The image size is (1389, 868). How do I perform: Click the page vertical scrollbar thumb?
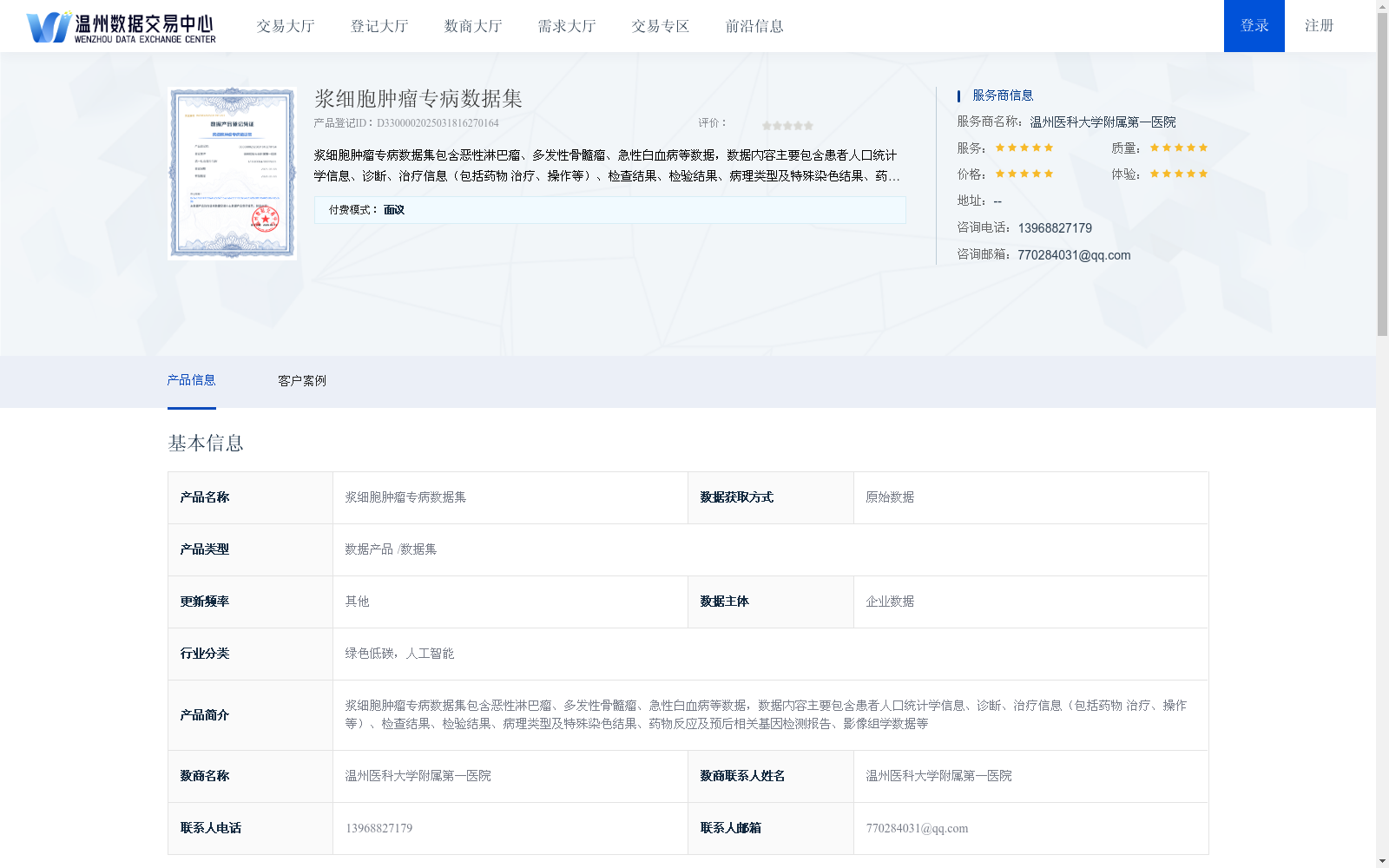pos(1382,174)
